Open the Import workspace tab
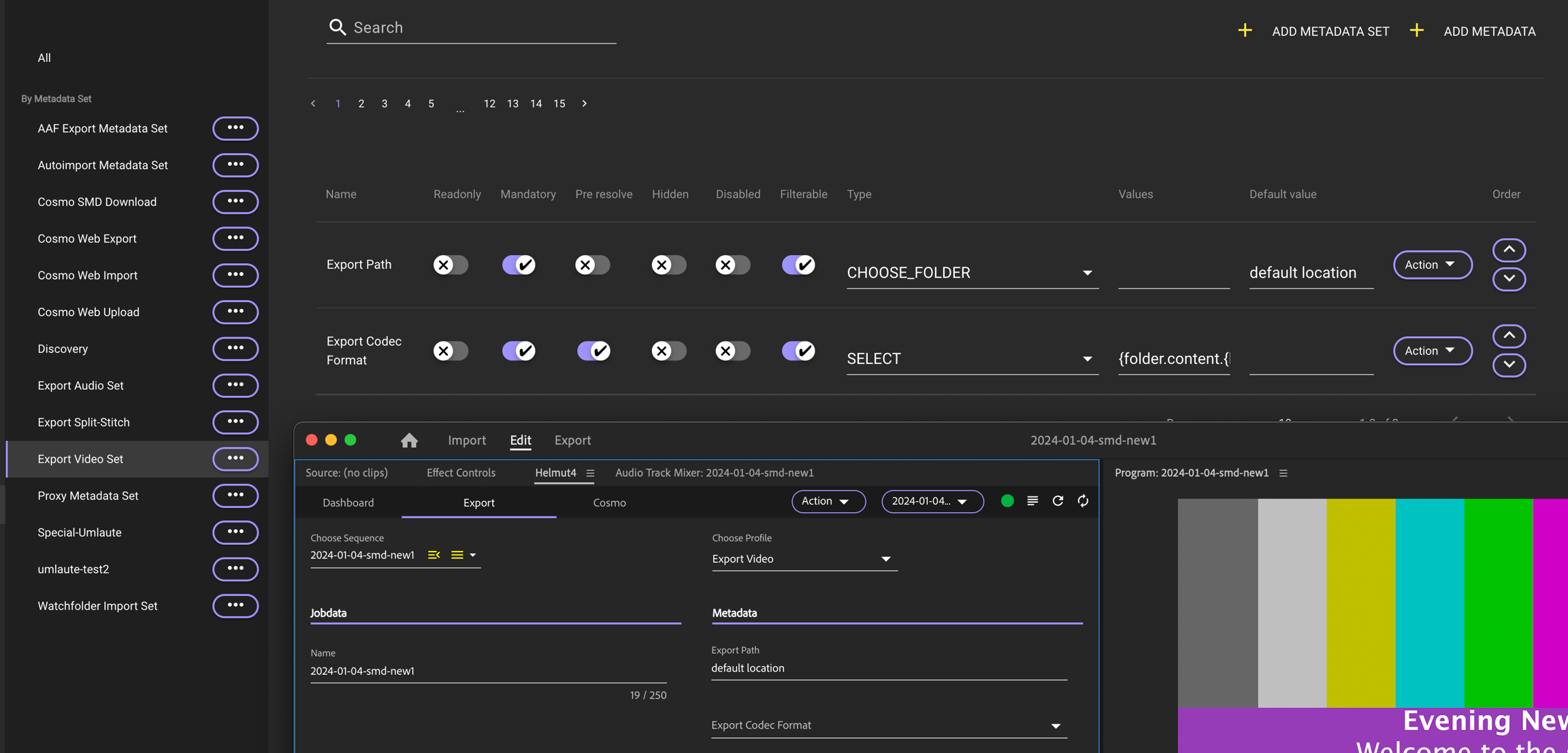Image resolution: width=1568 pixels, height=753 pixels. coord(467,440)
